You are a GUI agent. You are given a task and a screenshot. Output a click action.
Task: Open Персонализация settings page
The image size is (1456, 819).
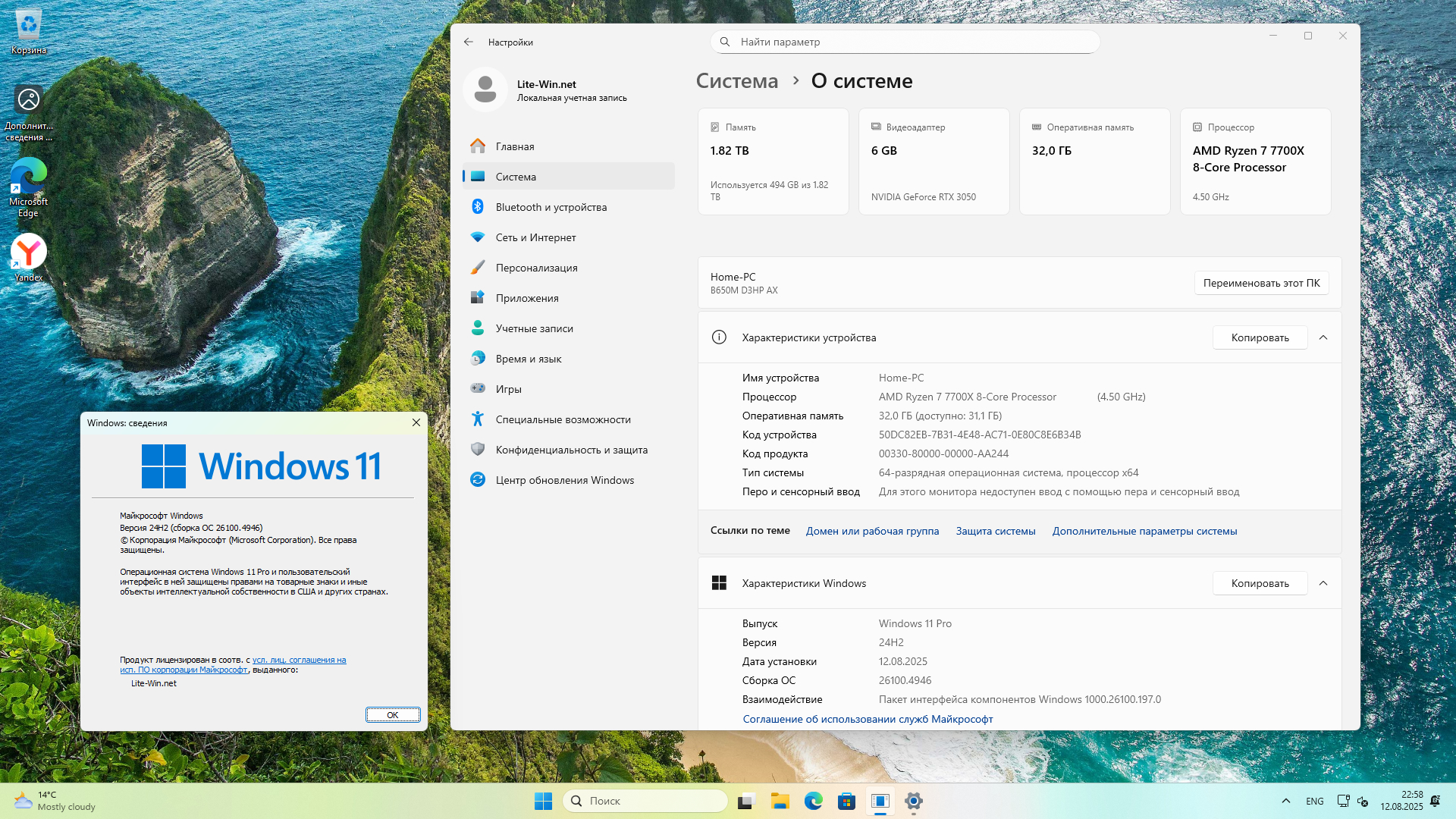point(536,268)
